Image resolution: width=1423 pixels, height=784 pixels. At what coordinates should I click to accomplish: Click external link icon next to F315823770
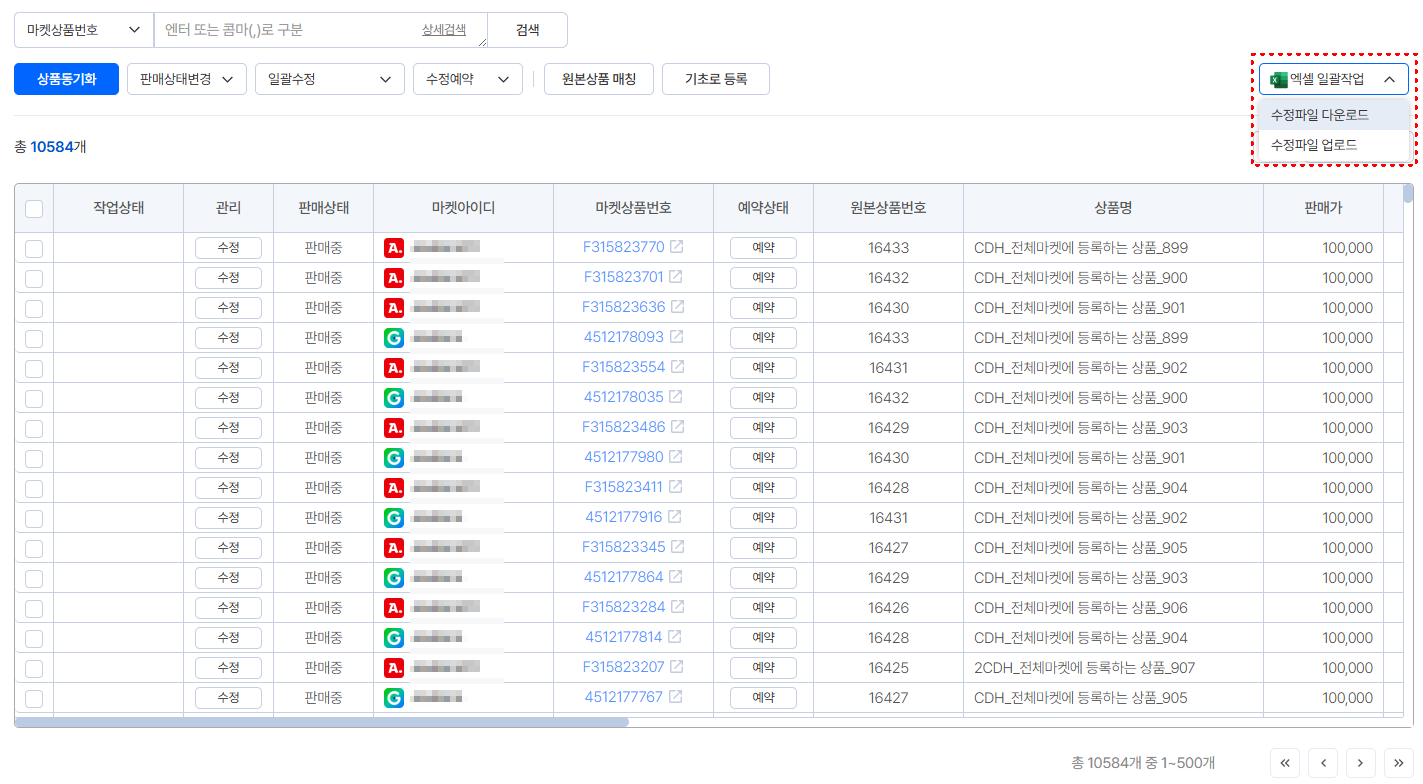point(677,247)
